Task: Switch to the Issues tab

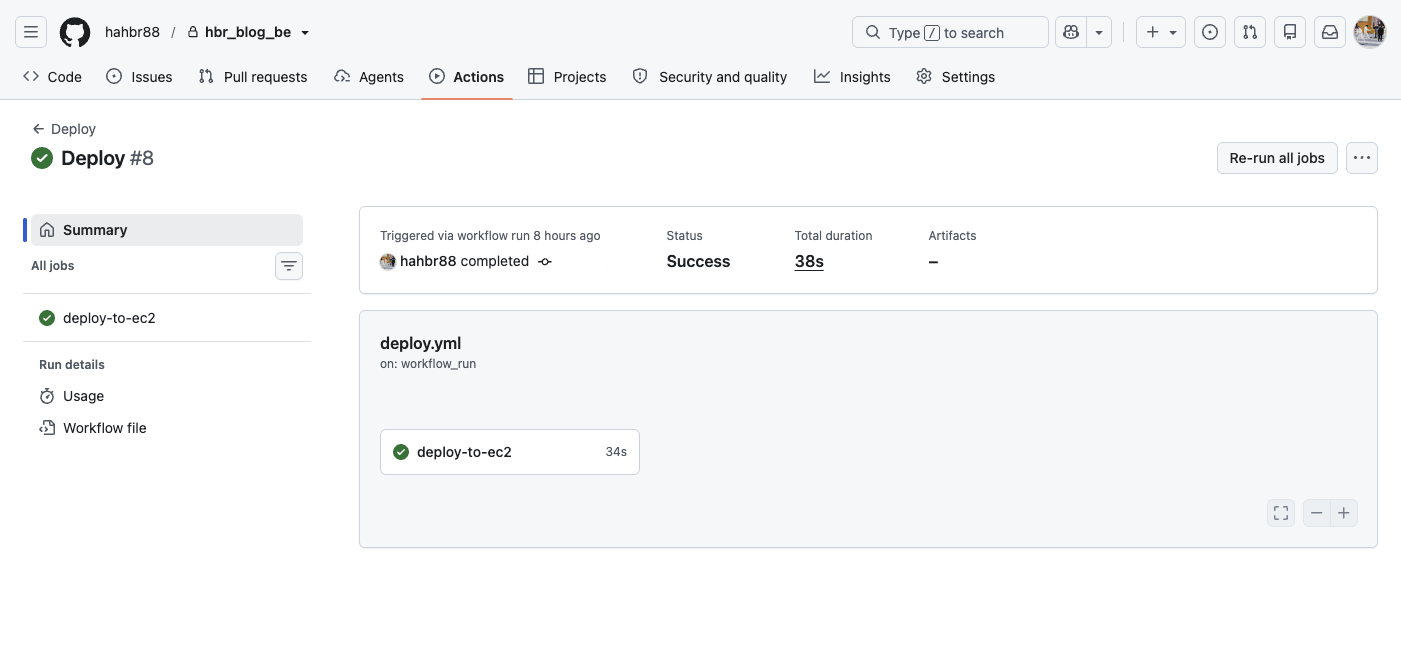Action: (139, 77)
